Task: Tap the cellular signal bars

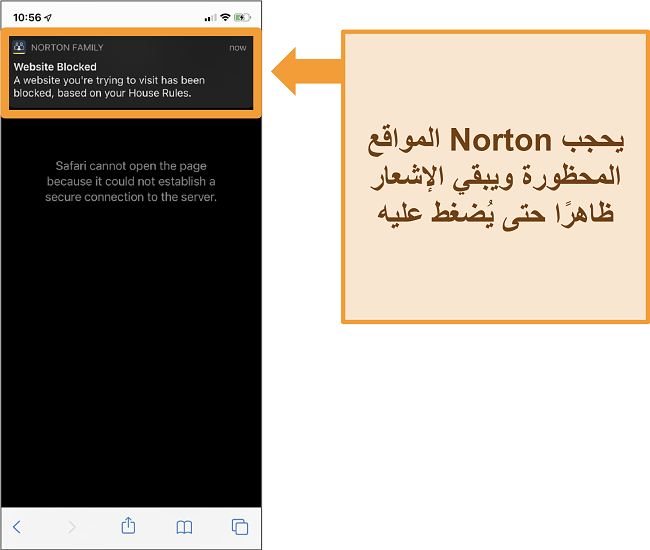Action: [x=211, y=17]
